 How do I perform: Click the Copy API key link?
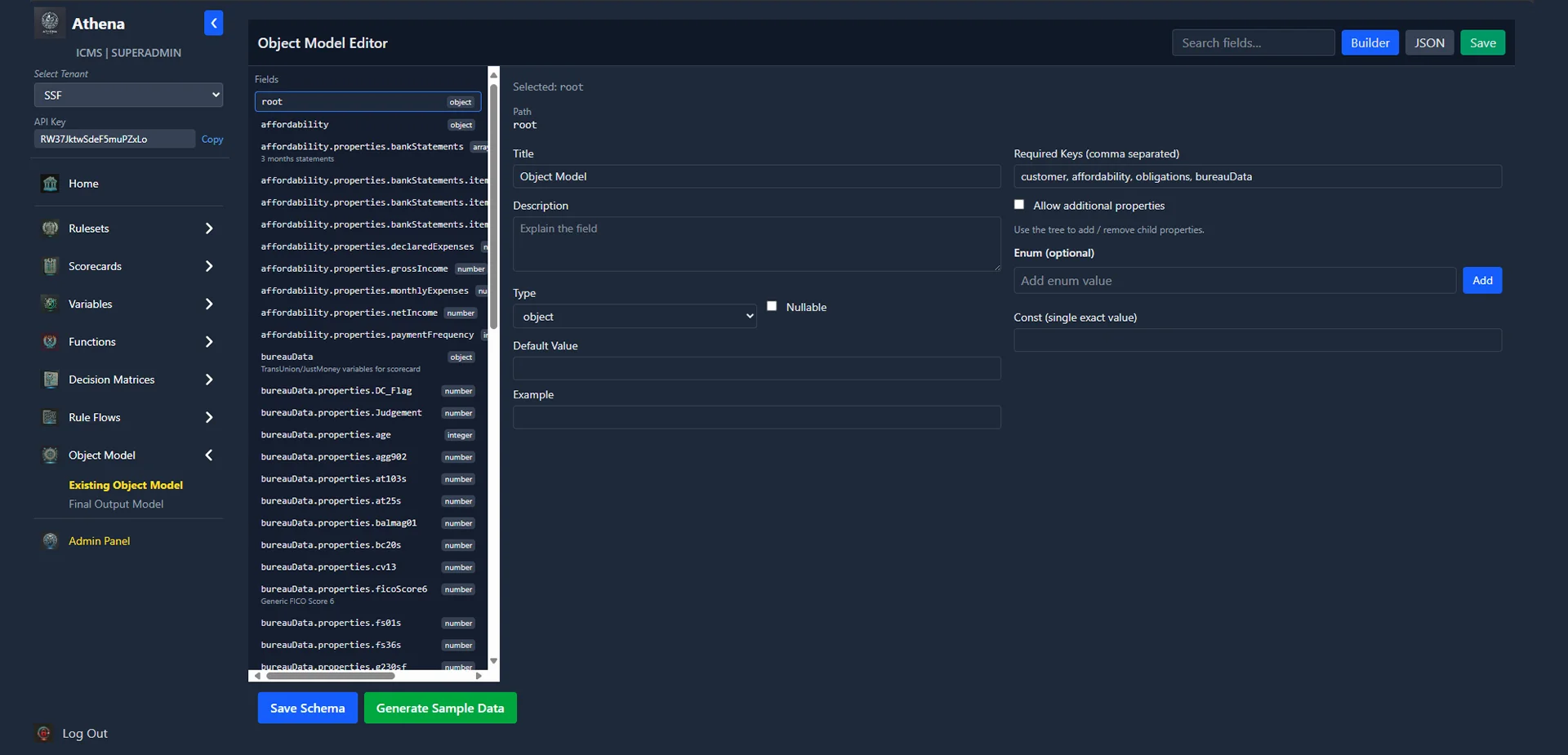pos(212,140)
